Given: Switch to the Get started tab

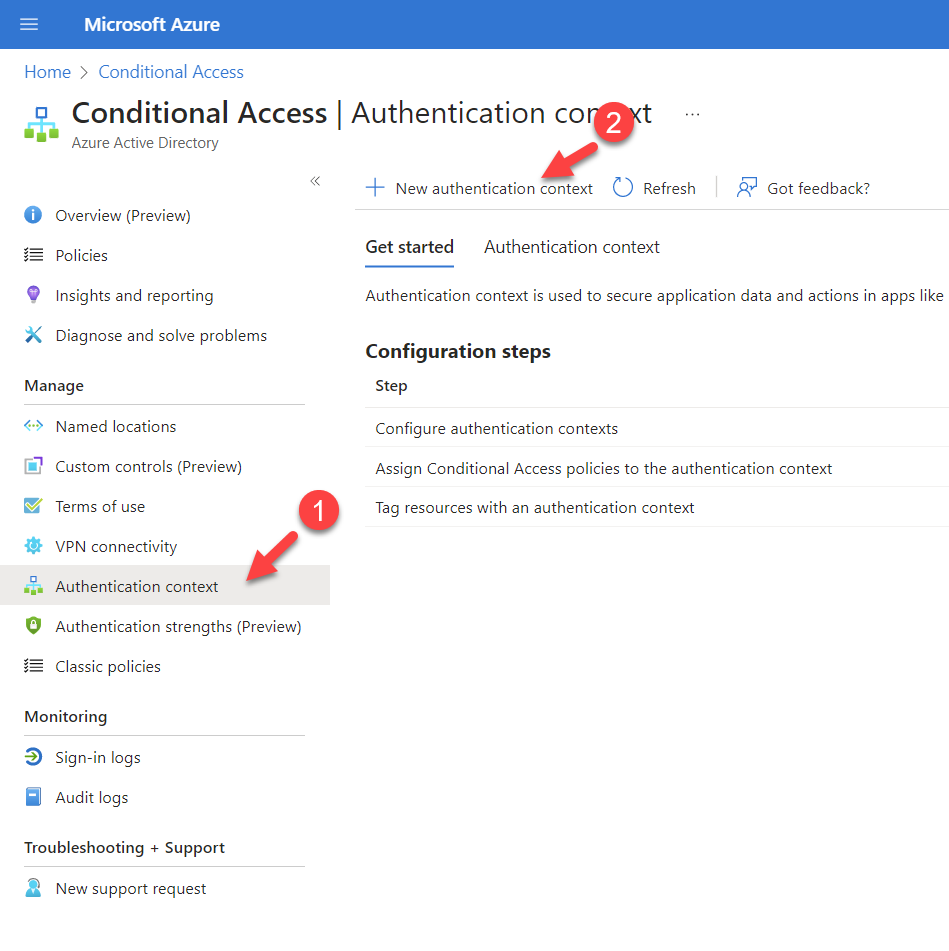Looking at the screenshot, I should click(409, 247).
